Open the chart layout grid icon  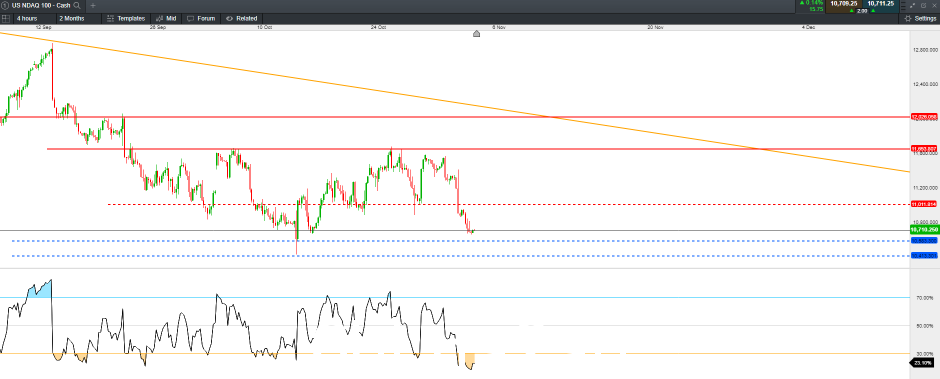(5, 19)
